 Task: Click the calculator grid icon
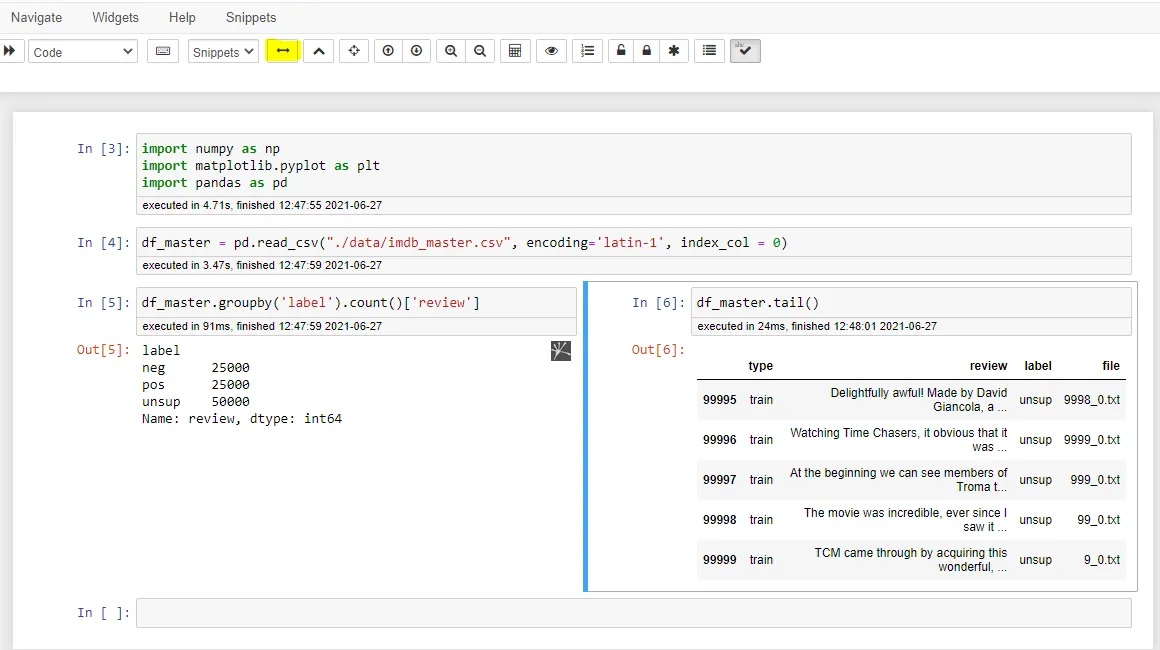[515, 51]
